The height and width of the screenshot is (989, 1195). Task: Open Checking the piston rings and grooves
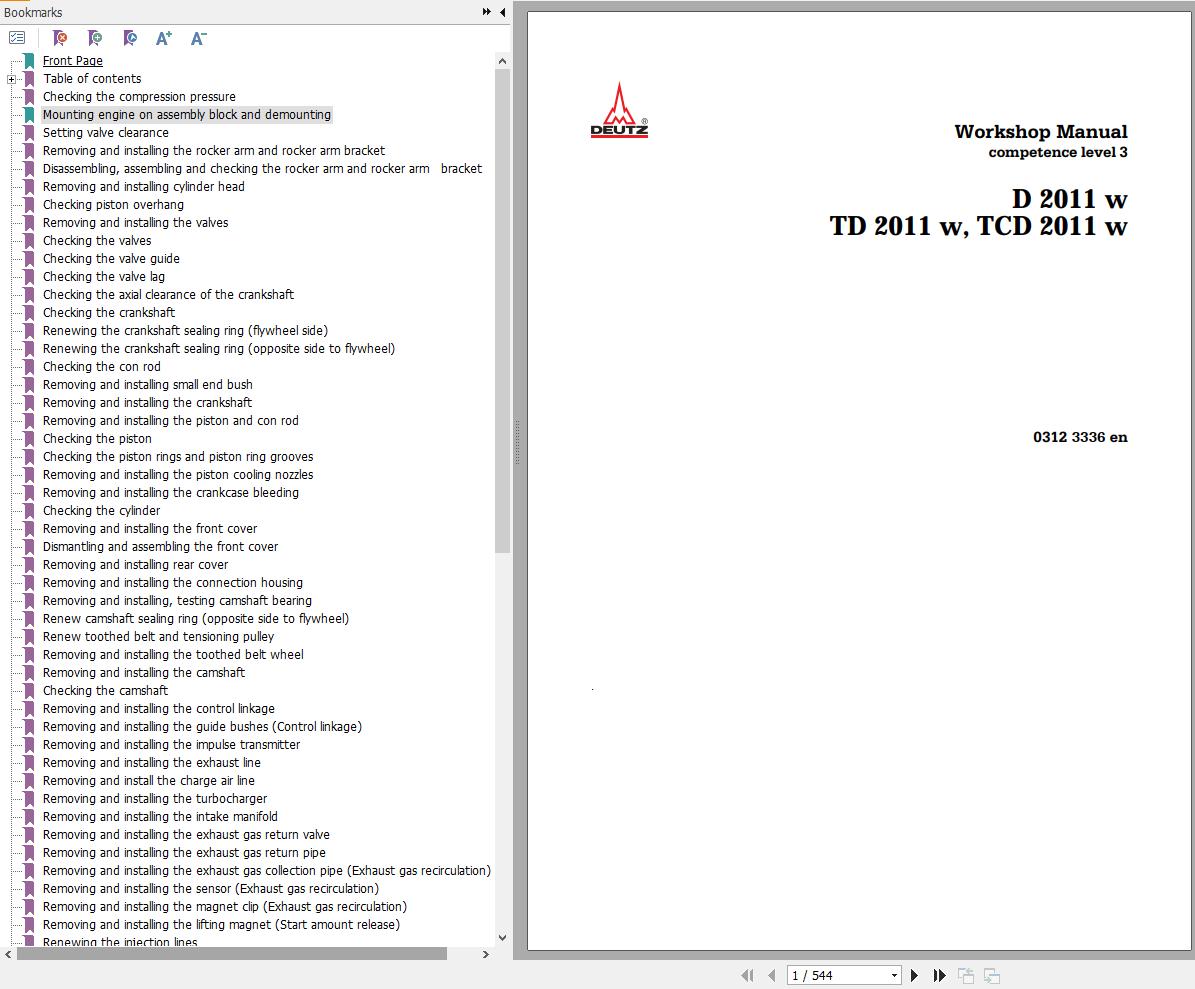(x=178, y=456)
